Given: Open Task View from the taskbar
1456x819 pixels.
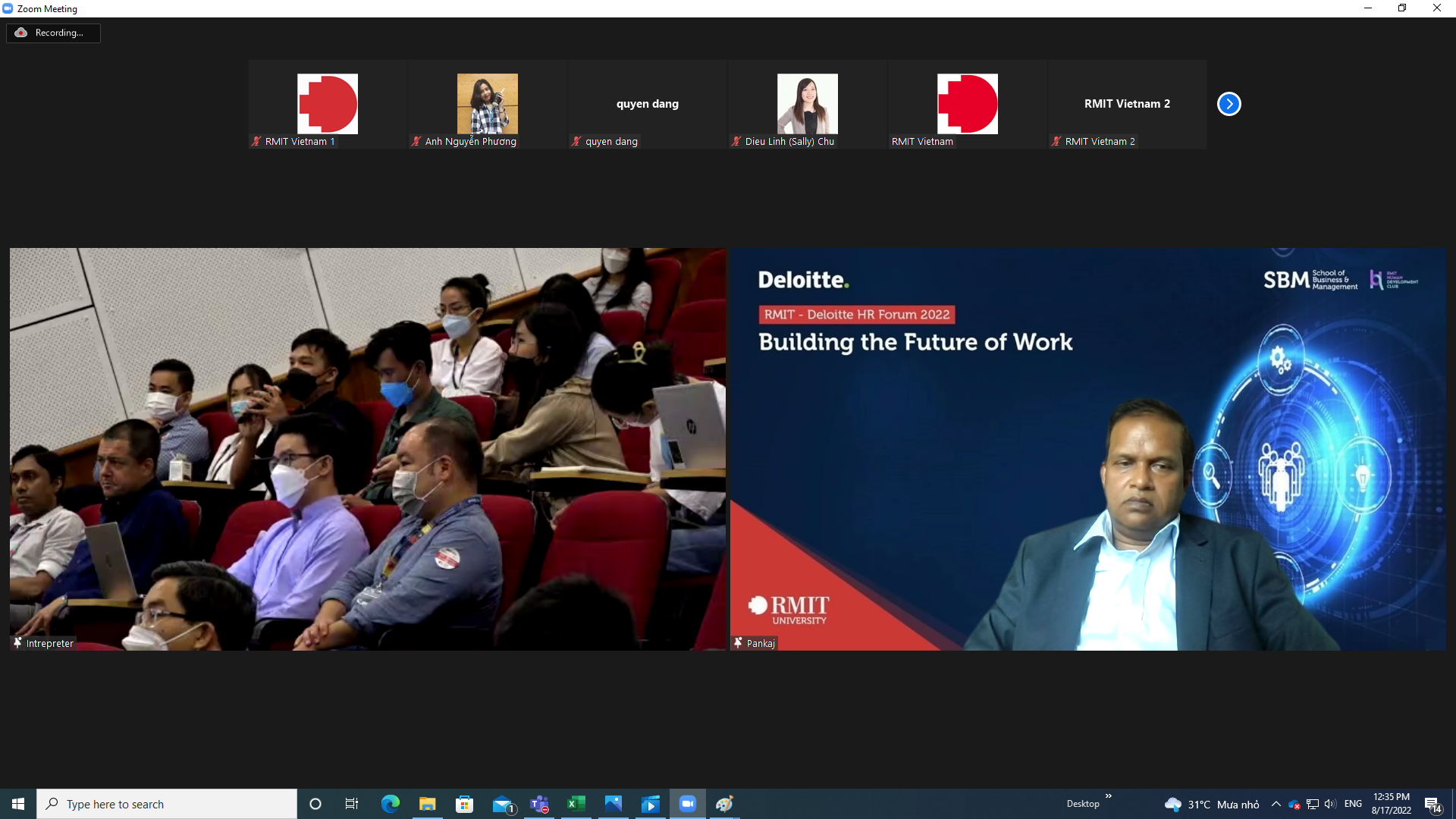Looking at the screenshot, I should click(x=352, y=804).
